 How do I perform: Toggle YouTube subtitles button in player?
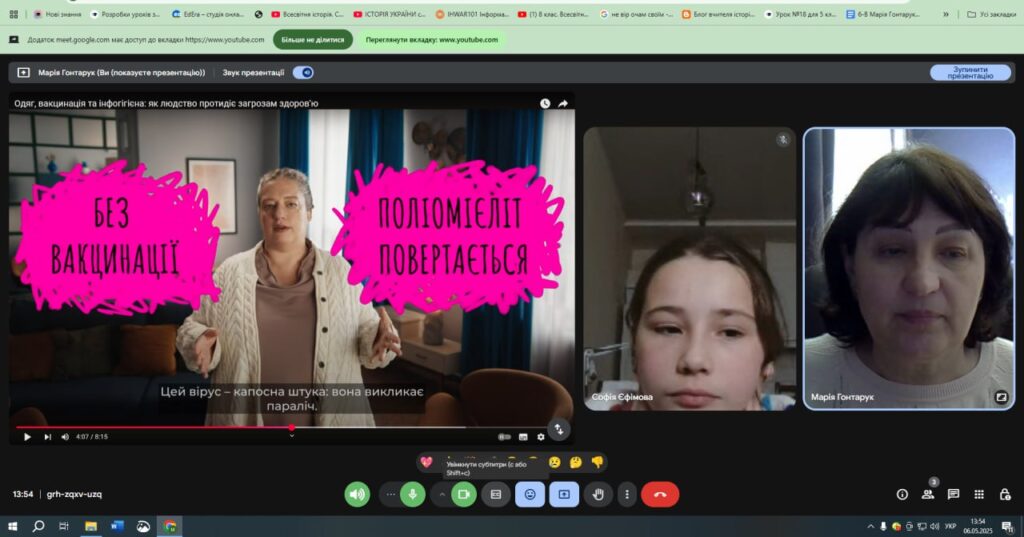pyautogui.click(x=523, y=437)
